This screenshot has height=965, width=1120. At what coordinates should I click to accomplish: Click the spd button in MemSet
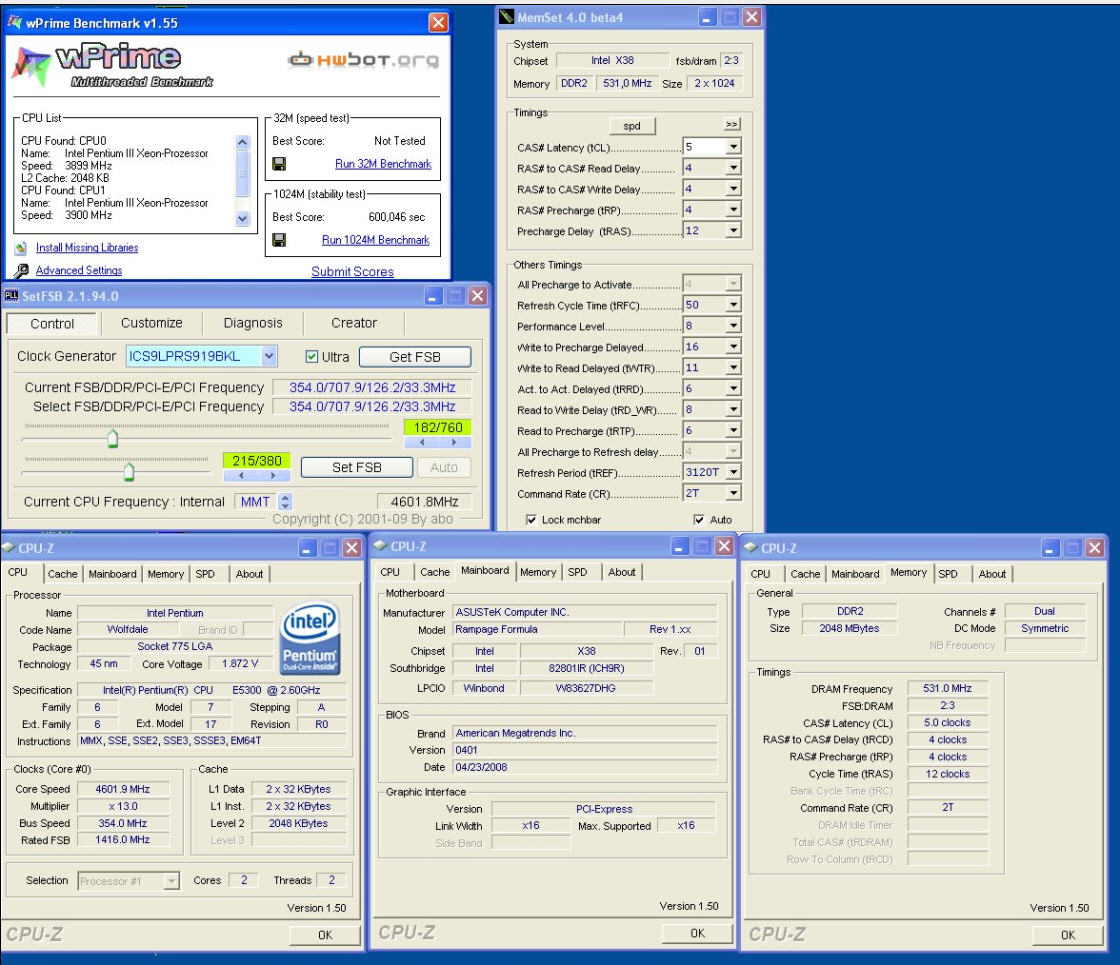pos(632,126)
